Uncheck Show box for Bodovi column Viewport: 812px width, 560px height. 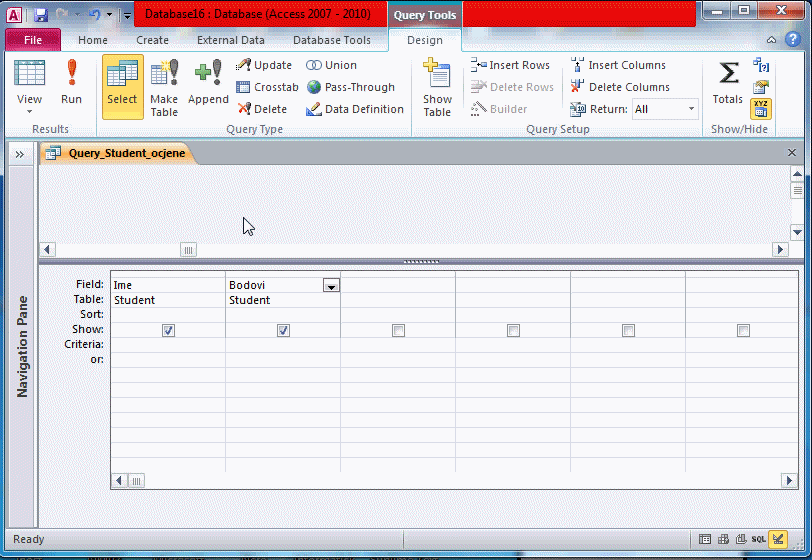pyautogui.click(x=283, y=330)
